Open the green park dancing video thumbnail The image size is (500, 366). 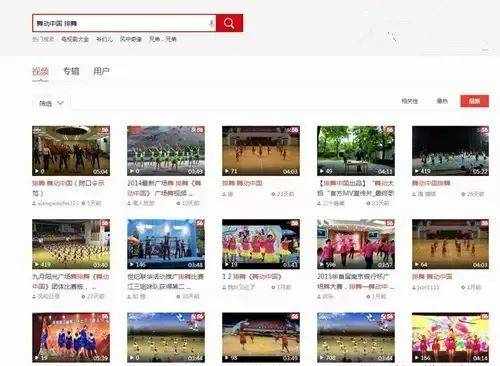click(356, 151)
